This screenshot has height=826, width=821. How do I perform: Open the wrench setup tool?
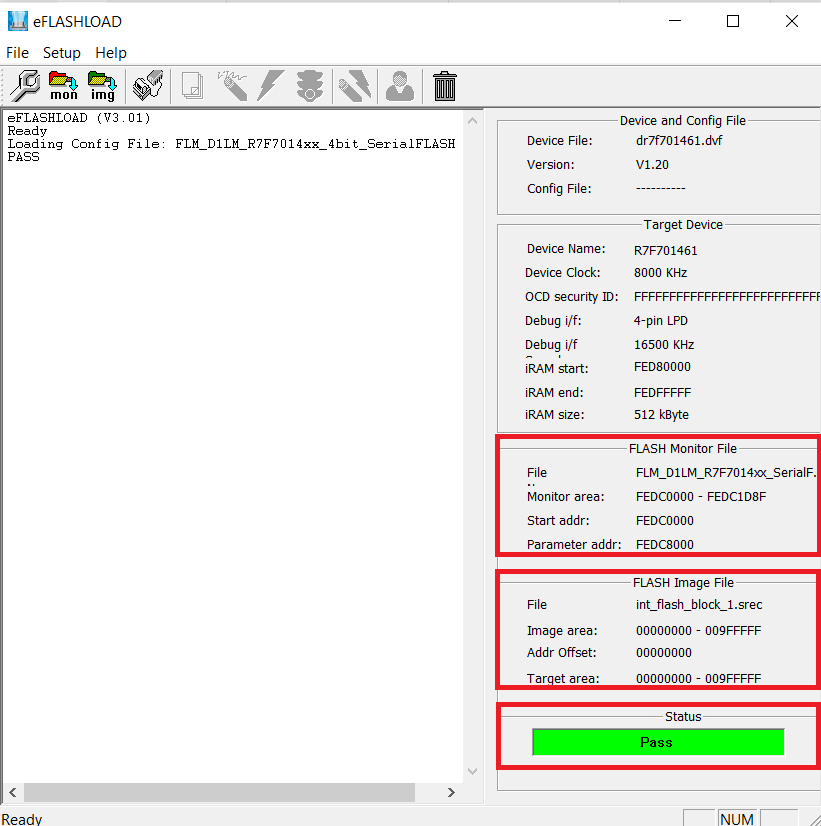tap(25, 85)
